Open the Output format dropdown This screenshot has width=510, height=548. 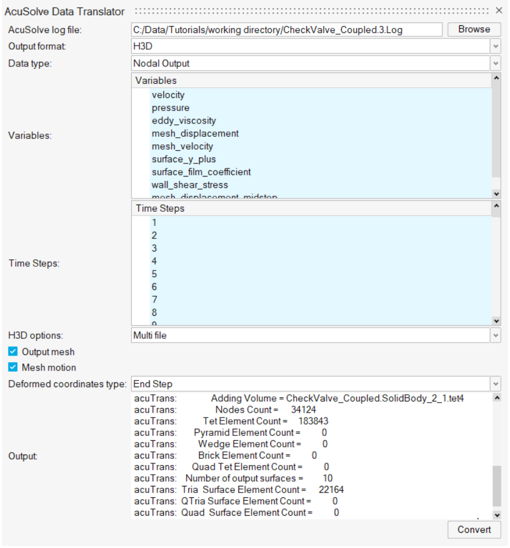tap(495, 46)
